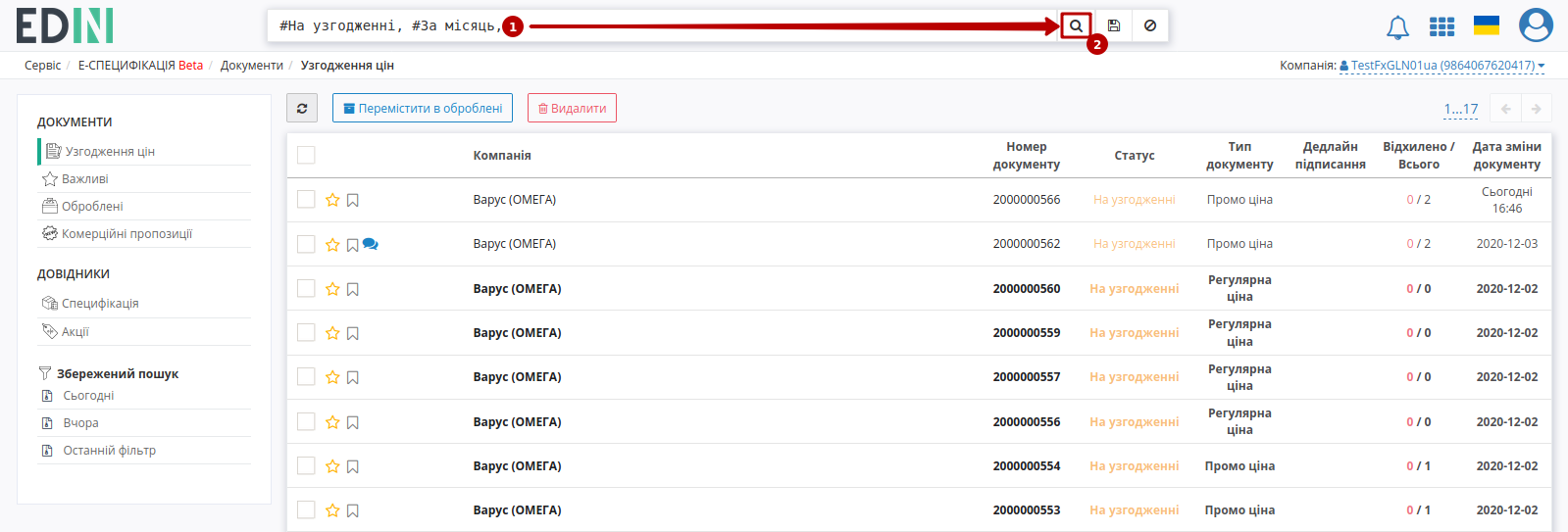The image size is (1568, 532).
Task: Star document 2000000566 as important
Action: [x=332, y=200]
